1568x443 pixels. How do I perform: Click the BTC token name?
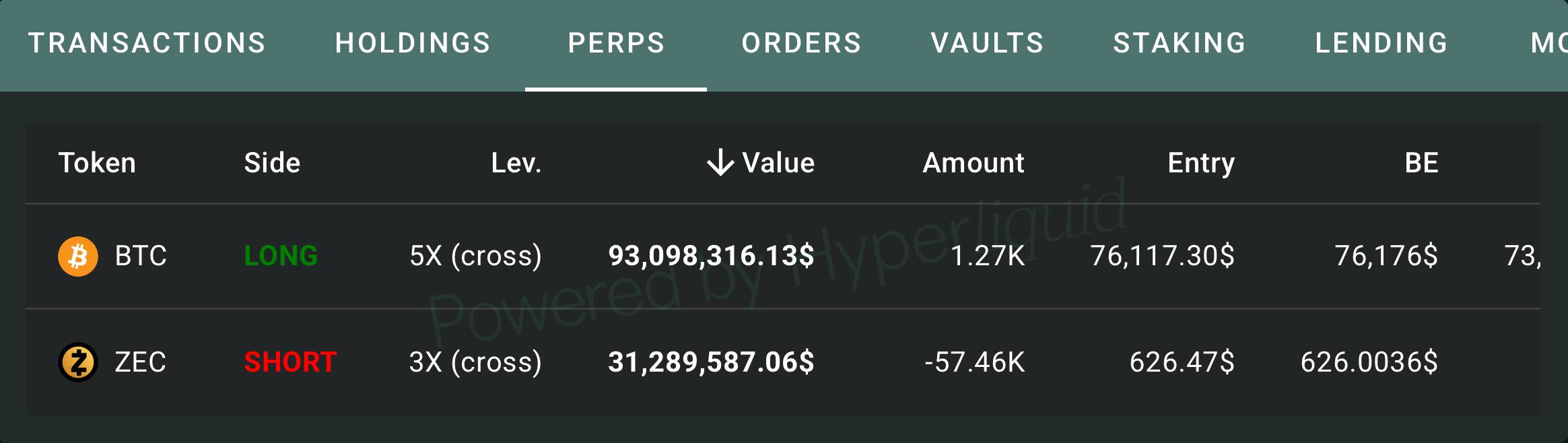coord(141,256)
